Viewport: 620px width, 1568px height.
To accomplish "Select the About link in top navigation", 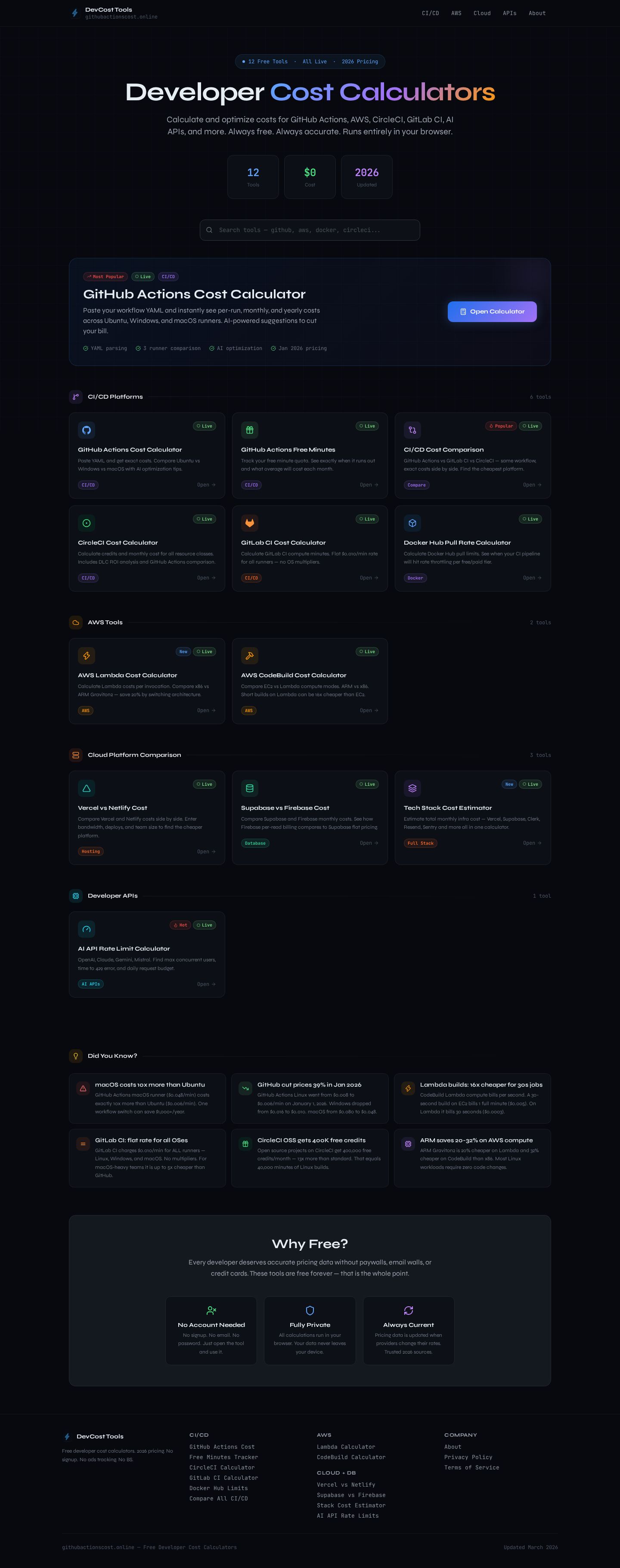I will (x=536, y=13).
